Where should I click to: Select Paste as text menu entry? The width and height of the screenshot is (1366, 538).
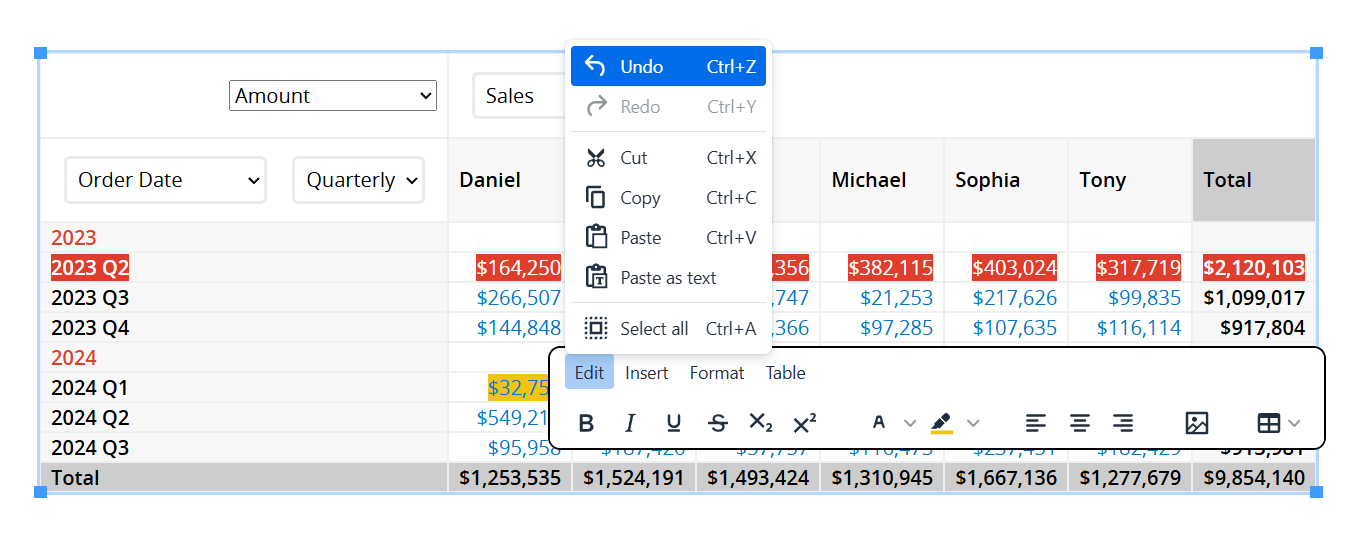[x=668, y=278]
